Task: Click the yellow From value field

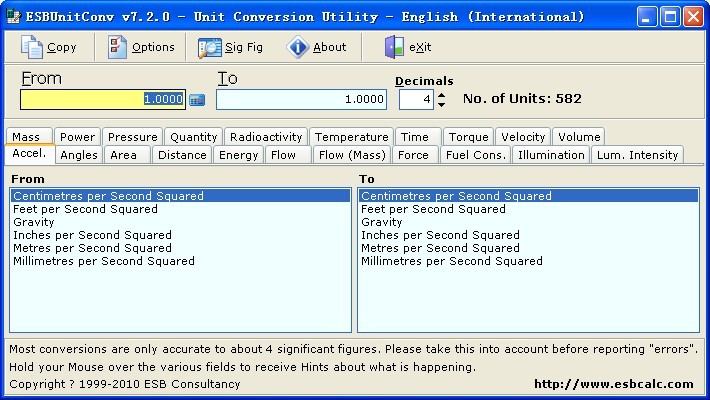Action: point(102,100)
